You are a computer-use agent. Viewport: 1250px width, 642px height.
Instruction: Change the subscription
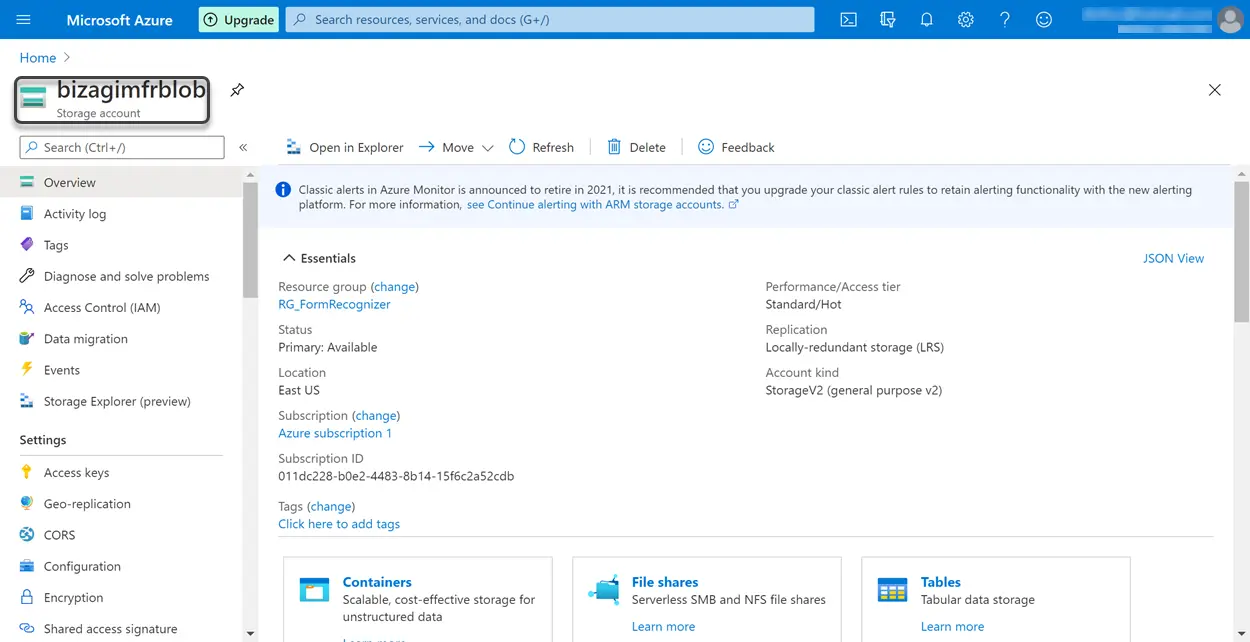pyautogui.click(x=376, y=415)
